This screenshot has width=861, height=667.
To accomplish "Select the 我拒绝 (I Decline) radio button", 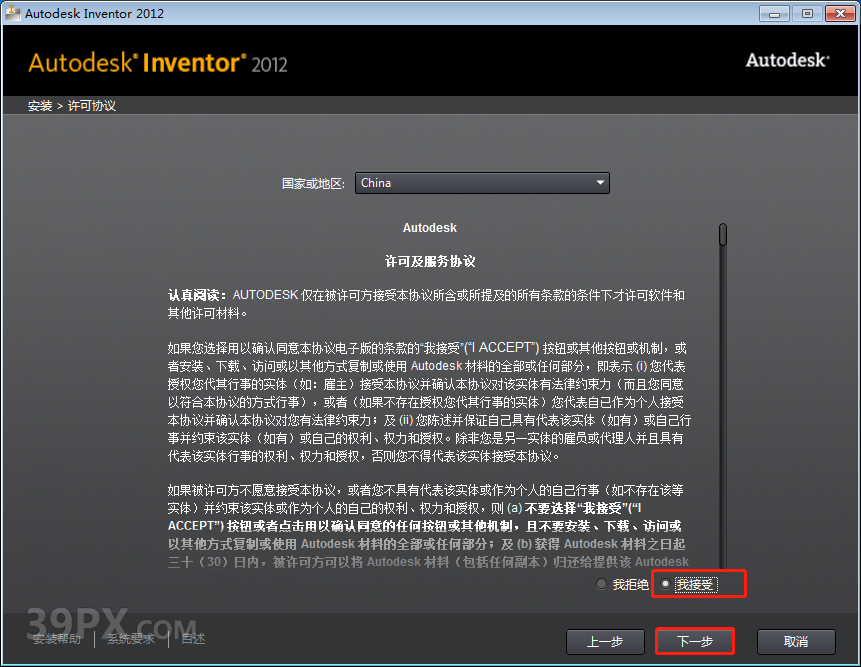I will point(601,584).
